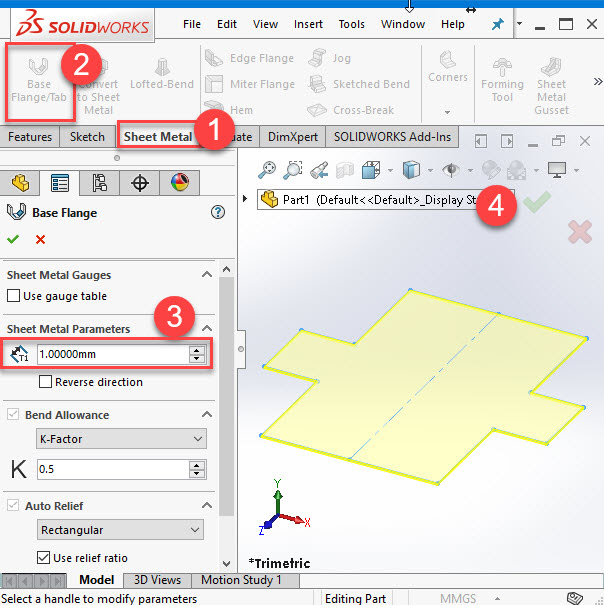Confirm feature using viewport green check

coord(537,202)
